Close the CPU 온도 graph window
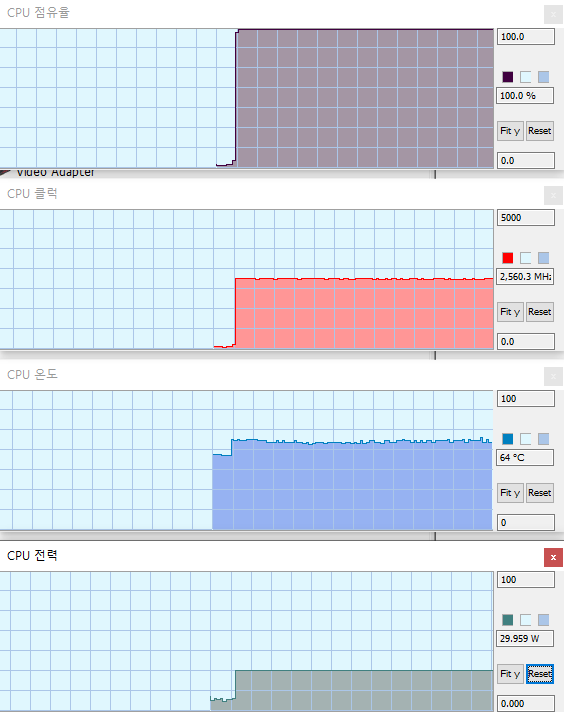Viewport: 564px width, 712px height. pyautogui.click(x=553, y=376)
